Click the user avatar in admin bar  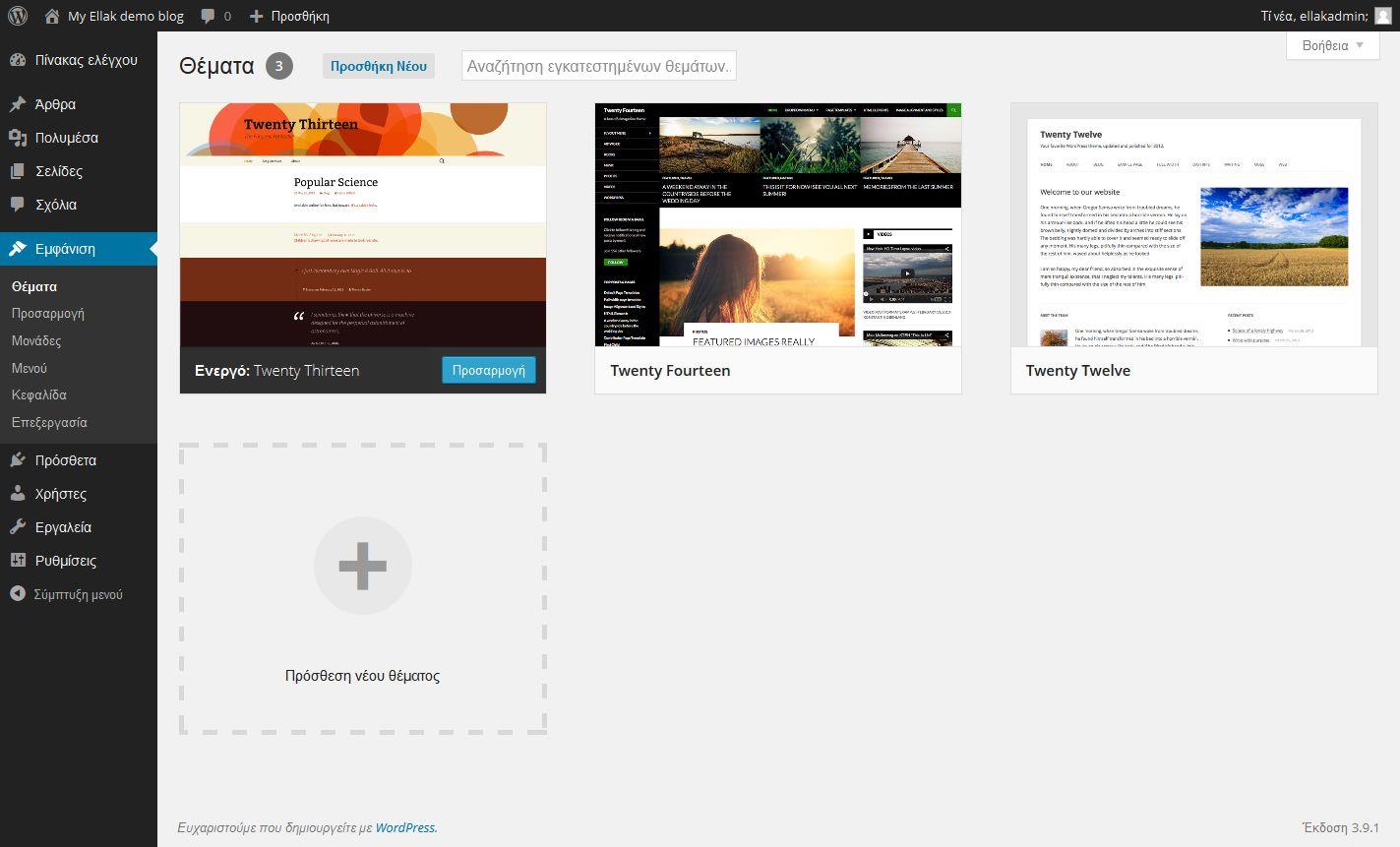pyautogui.click(x=1382, y=16)
